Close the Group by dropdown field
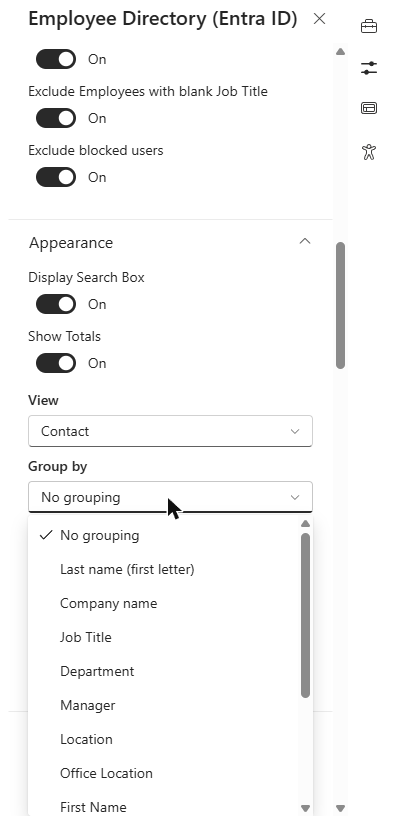Viewport: 402px width, 816px height. [x=170, y=497]
